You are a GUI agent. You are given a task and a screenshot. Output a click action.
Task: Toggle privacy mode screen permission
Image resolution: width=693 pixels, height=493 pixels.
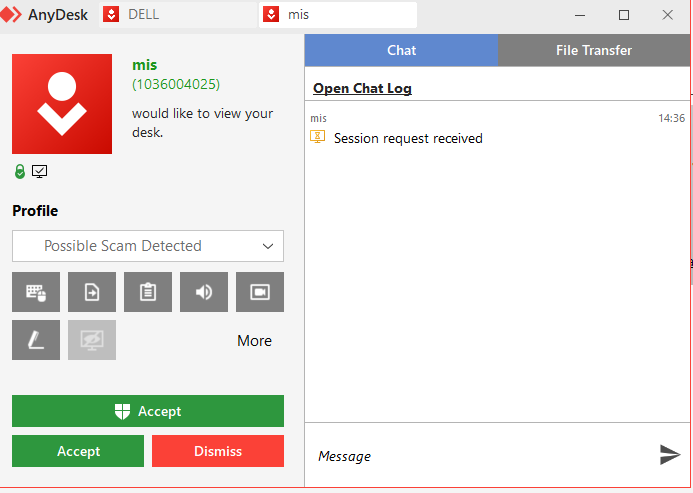coord(92,340)
